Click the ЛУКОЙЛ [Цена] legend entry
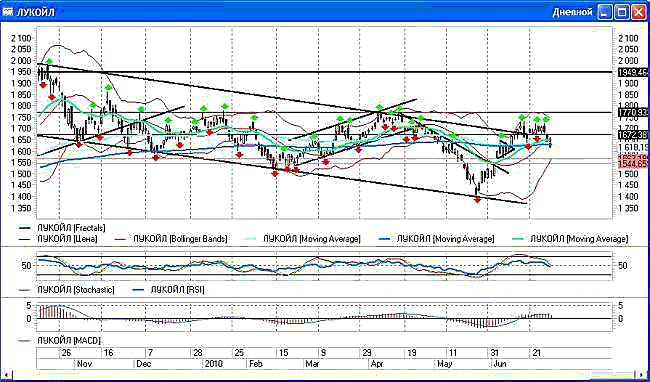The height and width of the screenshot is (382, 650). (x=67, y=239)
